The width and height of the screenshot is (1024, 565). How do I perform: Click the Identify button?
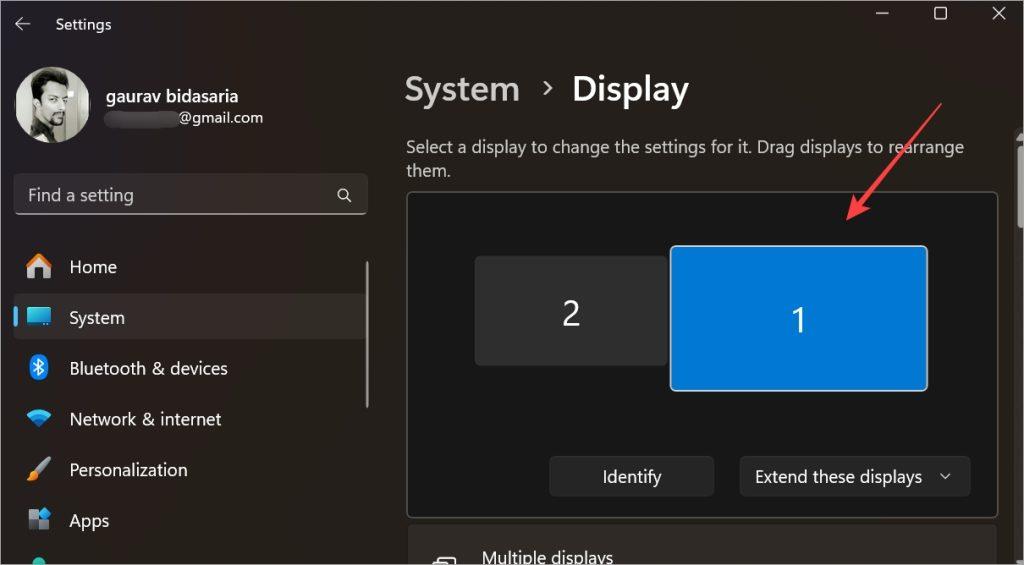632,477
